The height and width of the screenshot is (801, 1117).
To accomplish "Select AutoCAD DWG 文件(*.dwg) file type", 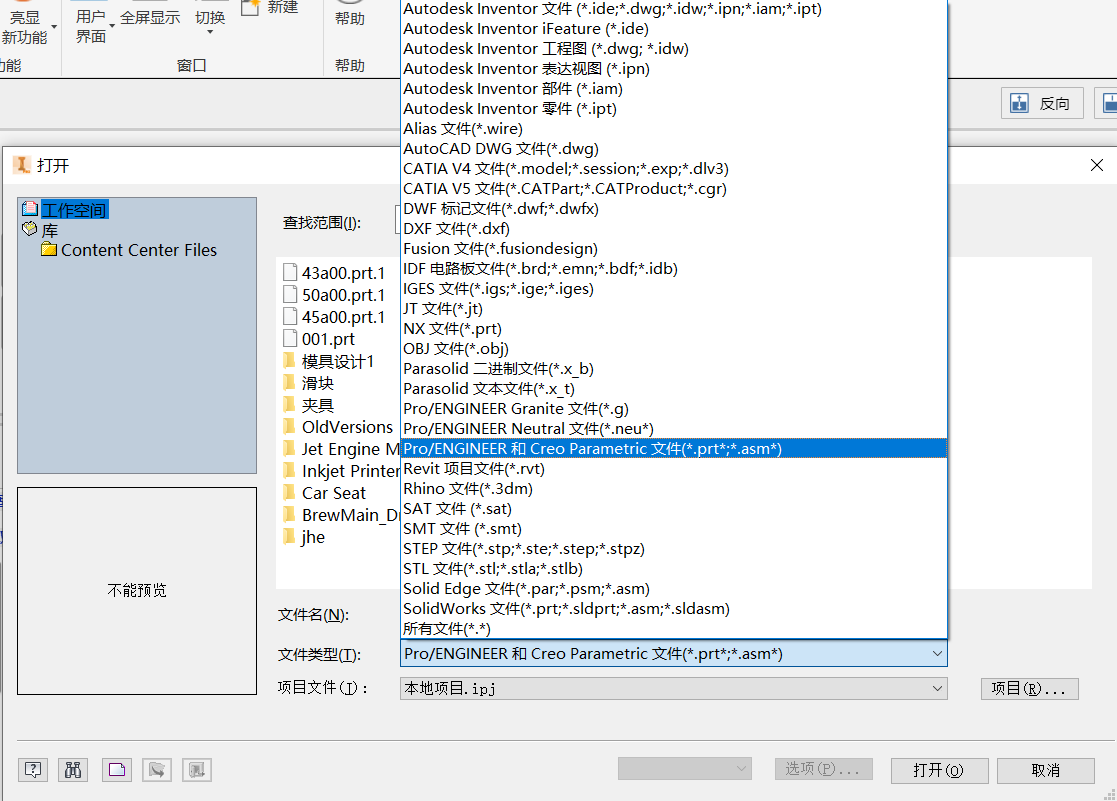I will click(x=674, y=148).
